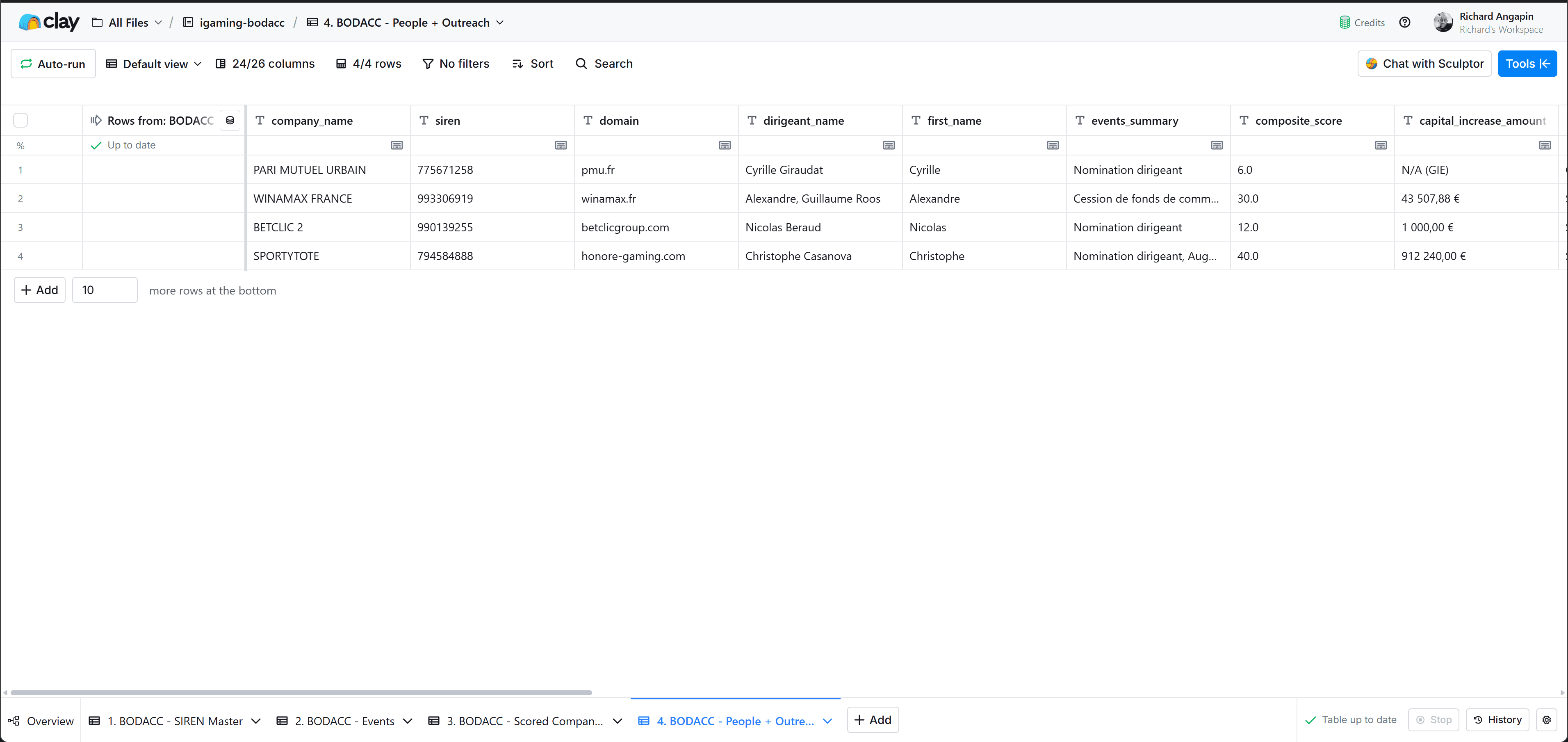Screen dimensions: 1568x742
Task: Open Richard Angapin profile avatar
Action: [1443, 23]
